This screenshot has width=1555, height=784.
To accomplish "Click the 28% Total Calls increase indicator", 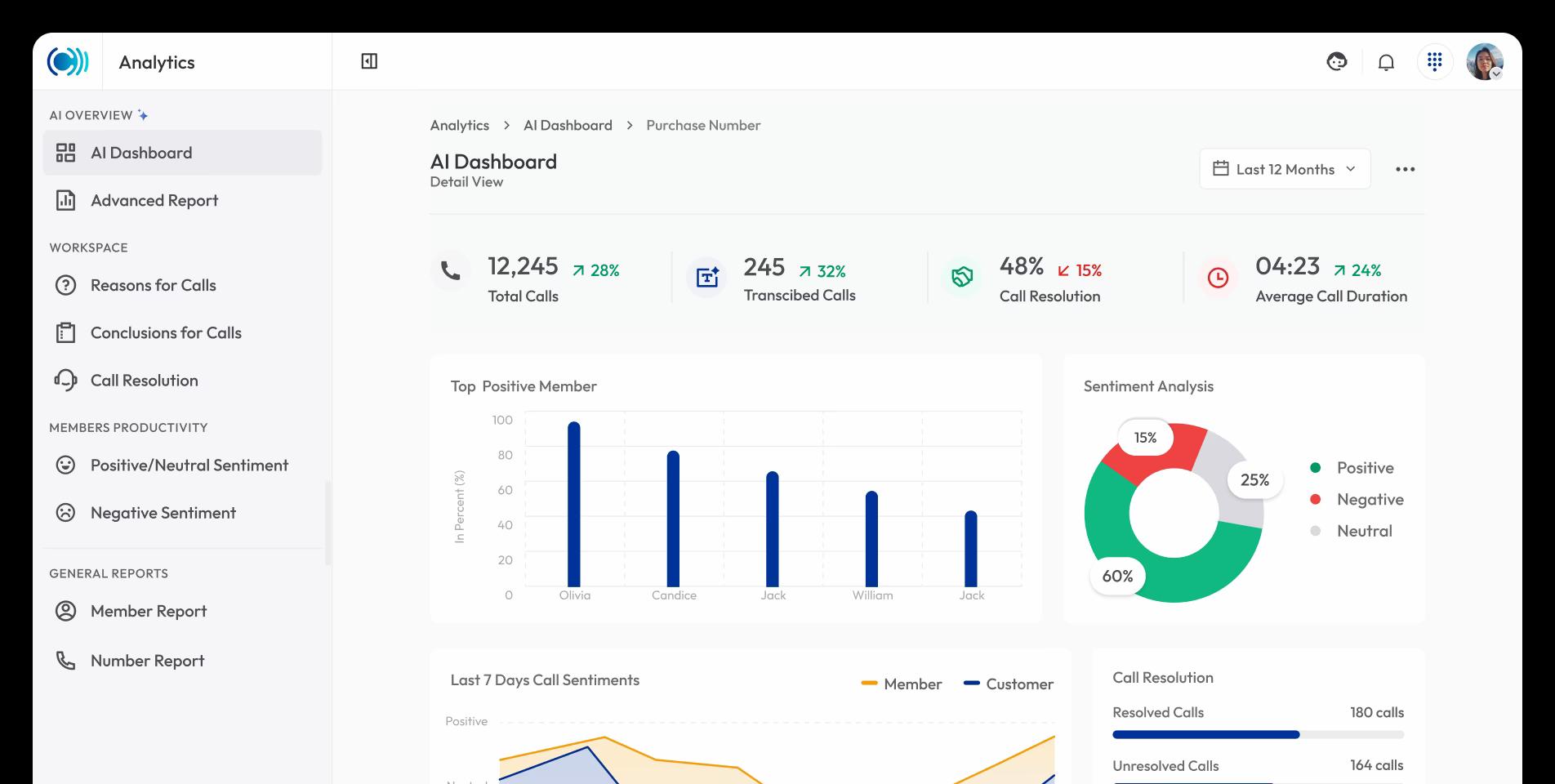I will [x=595, y=270].
